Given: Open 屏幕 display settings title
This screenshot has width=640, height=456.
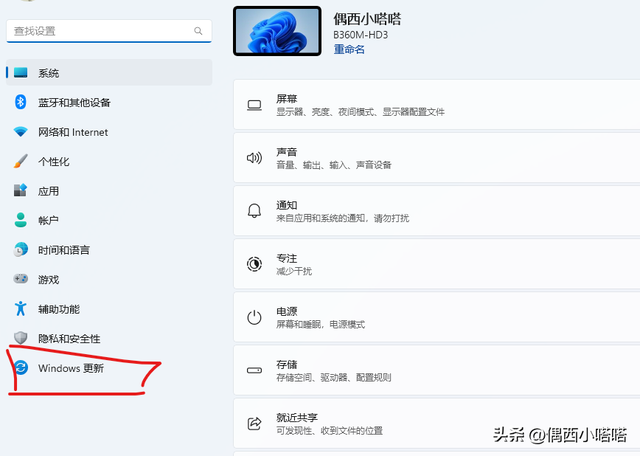Looking at the screenshot, I should point(287,98).
